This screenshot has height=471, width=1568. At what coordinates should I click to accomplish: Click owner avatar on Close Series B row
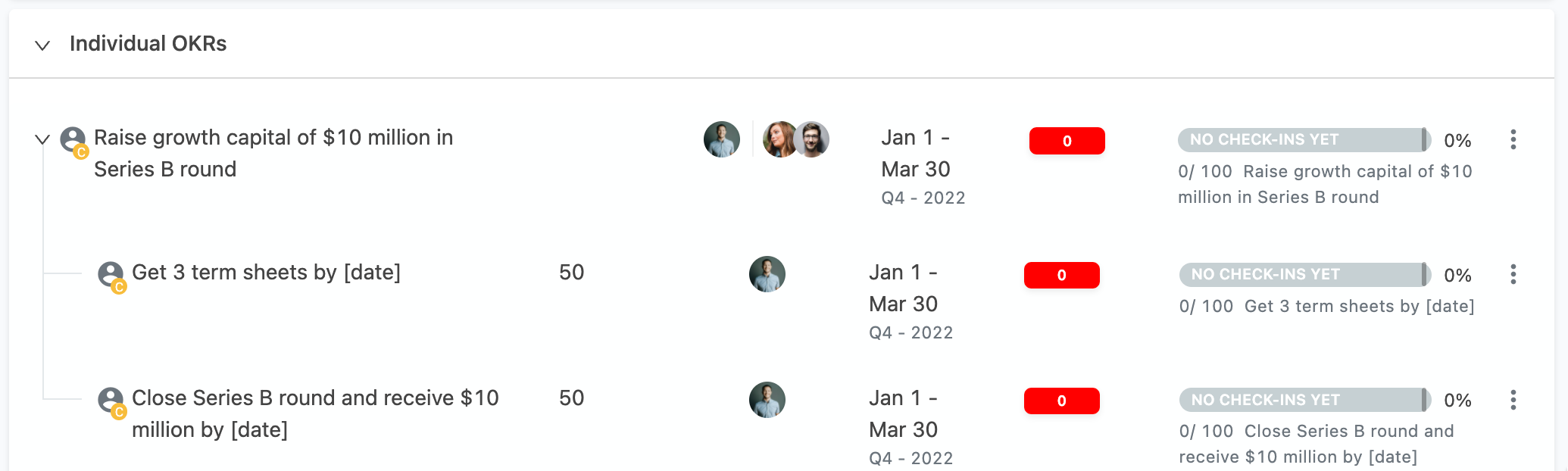click(x=767, y=400)
